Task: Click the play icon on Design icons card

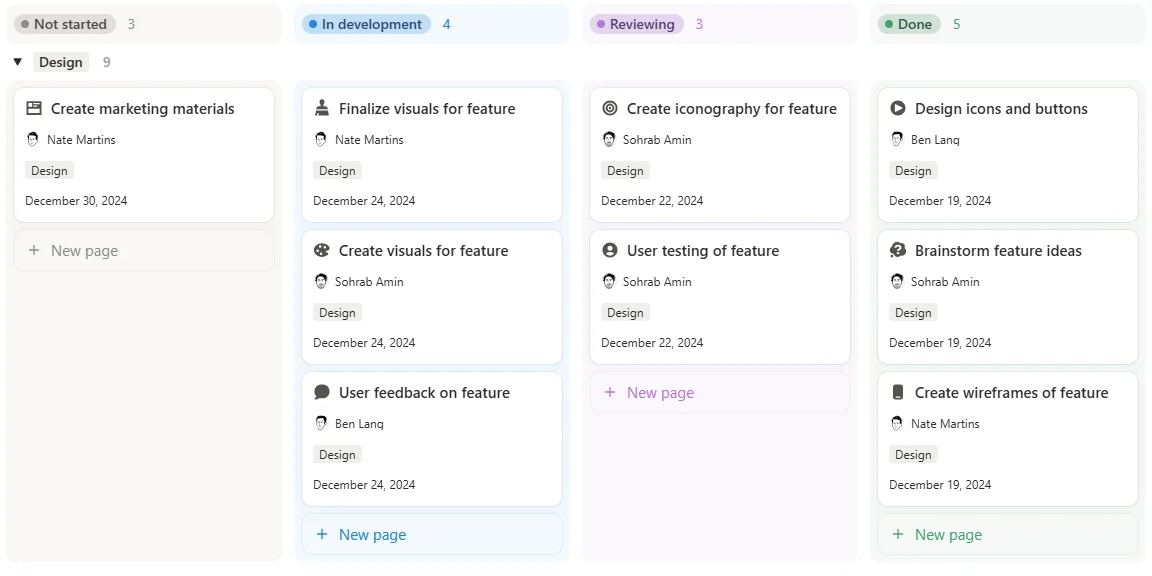Action: 897,108
